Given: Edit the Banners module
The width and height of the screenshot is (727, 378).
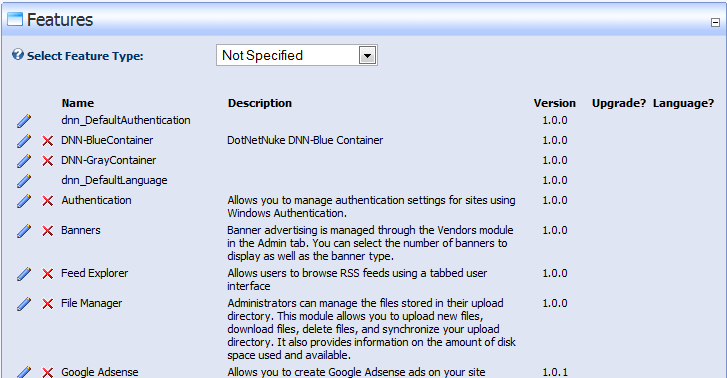Looking at the screenshot, I should (x=24, y=231).
